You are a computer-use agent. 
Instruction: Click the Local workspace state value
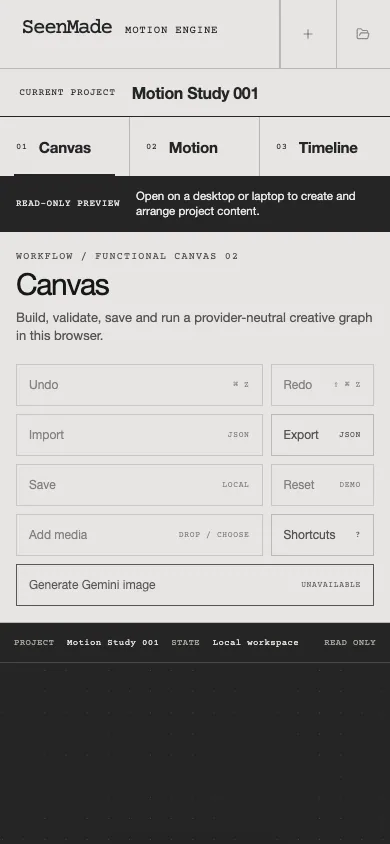[x=255, y=643]
